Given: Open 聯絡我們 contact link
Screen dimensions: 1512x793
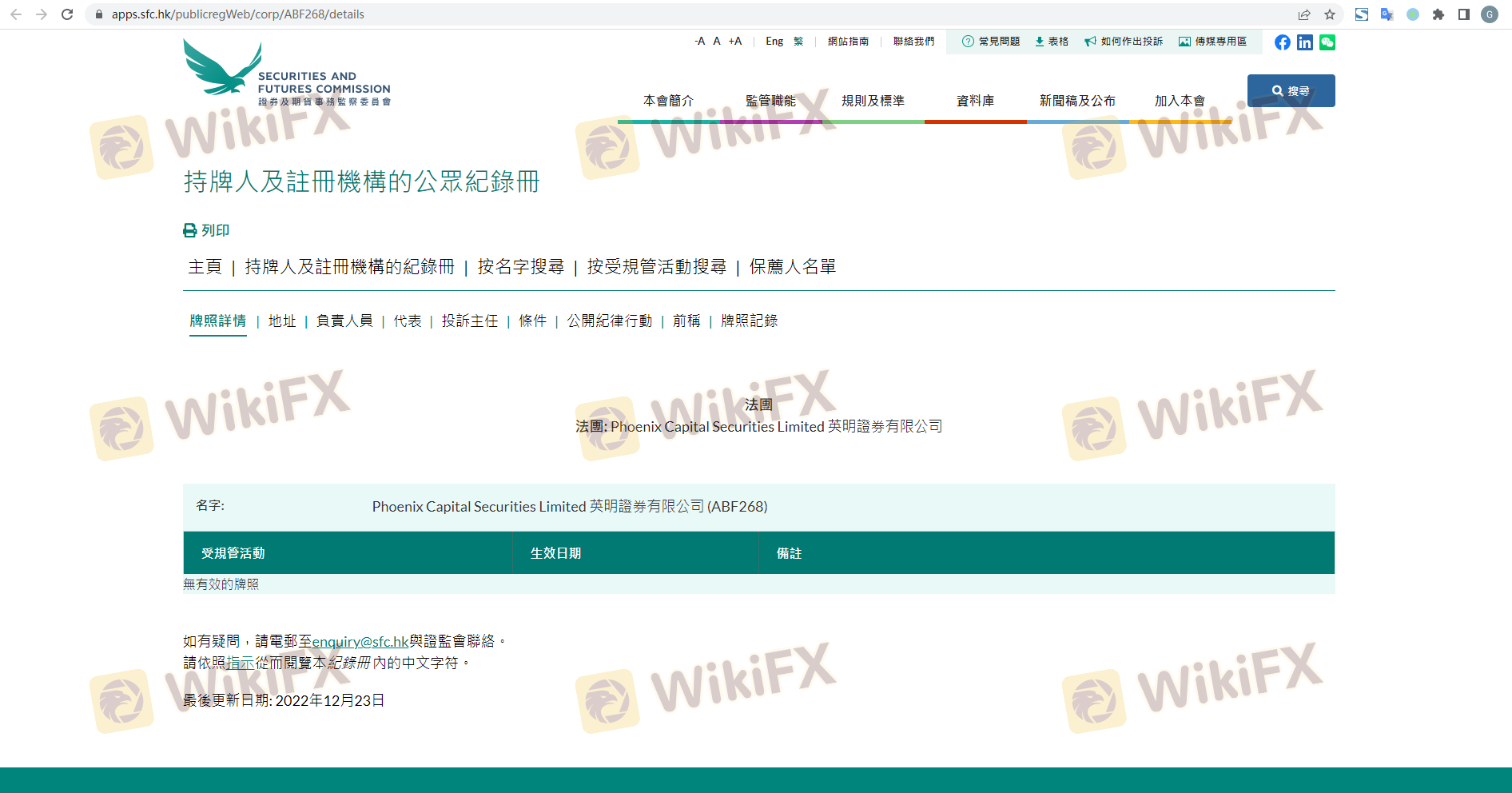Looking at the screenshot, I should click(x=913, y=42).
